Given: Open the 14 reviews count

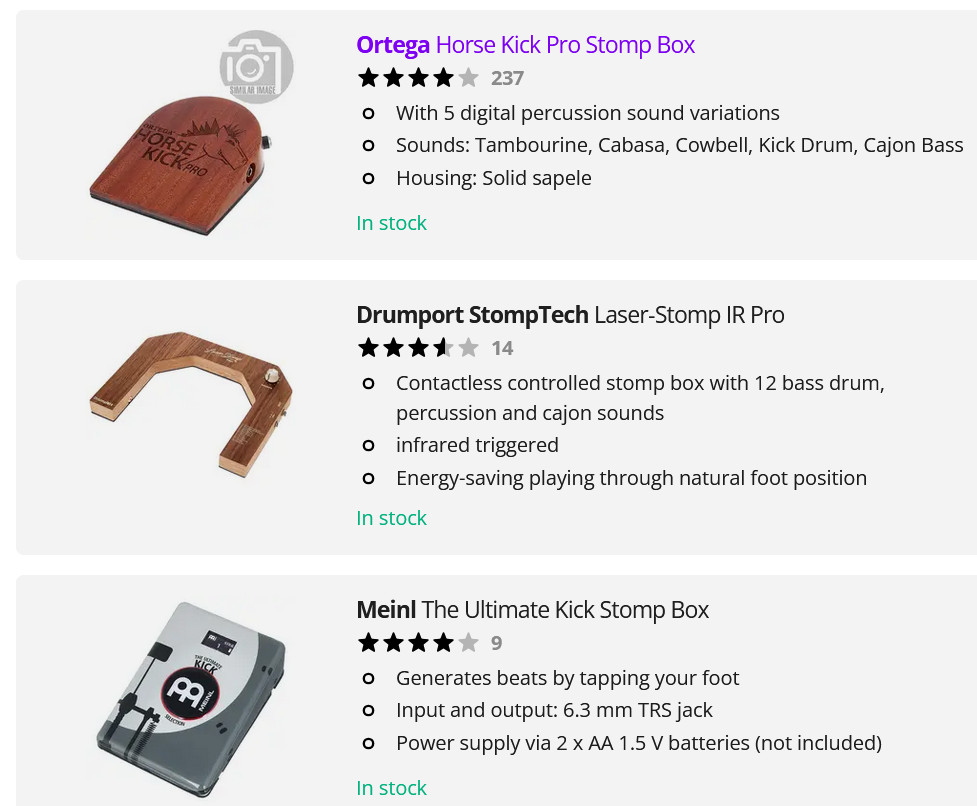Looking at the screenshot, I should pos(502,348).
